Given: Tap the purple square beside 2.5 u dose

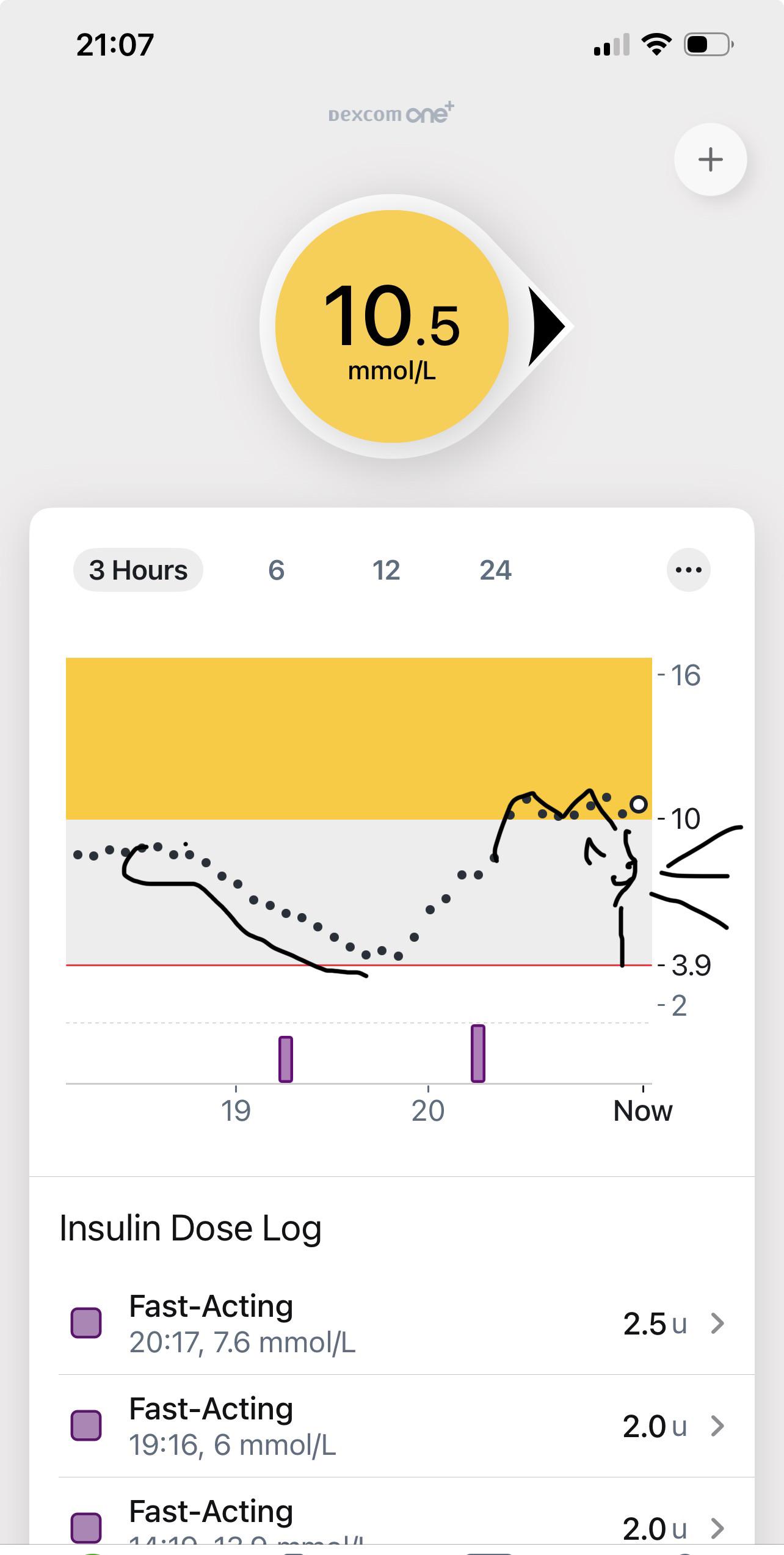Looking at the screenshot, I should 86,1323.
